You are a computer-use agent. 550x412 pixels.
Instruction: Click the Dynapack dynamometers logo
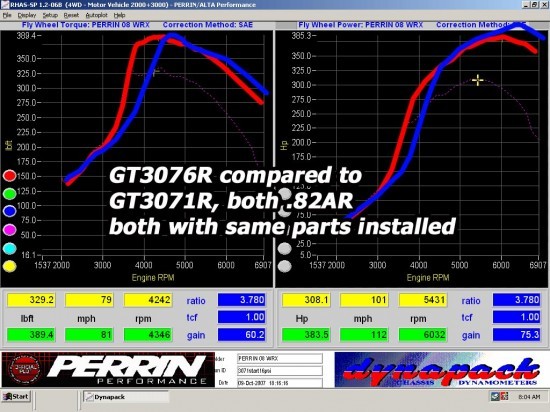click(x=440, y=370)
